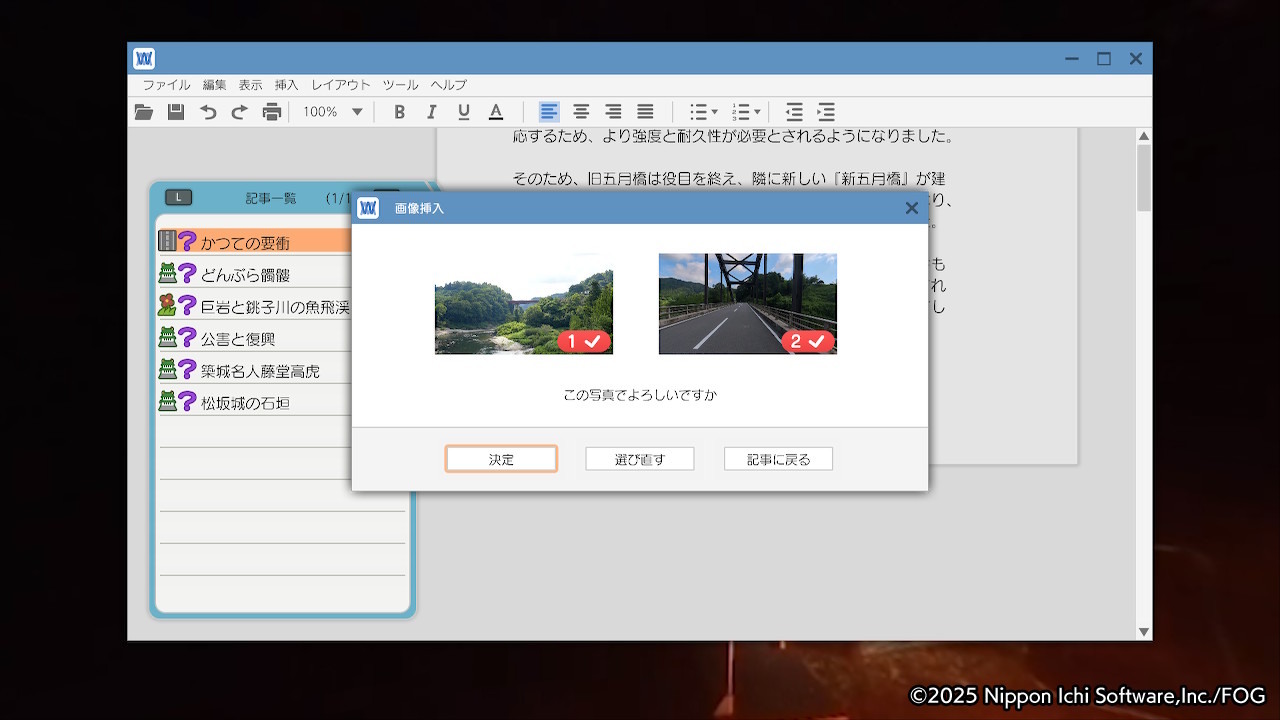The width and height of the screenshot is (1280, 720).
Task: Select the center align icon
Action: 581,112
